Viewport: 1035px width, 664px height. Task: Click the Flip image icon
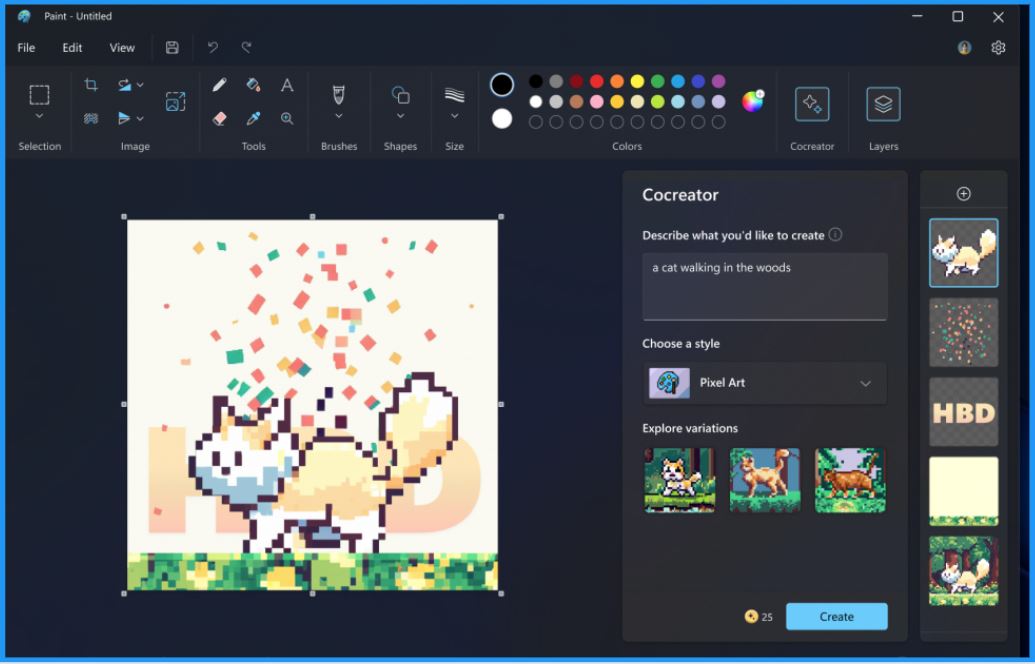[x=124, y=119]
